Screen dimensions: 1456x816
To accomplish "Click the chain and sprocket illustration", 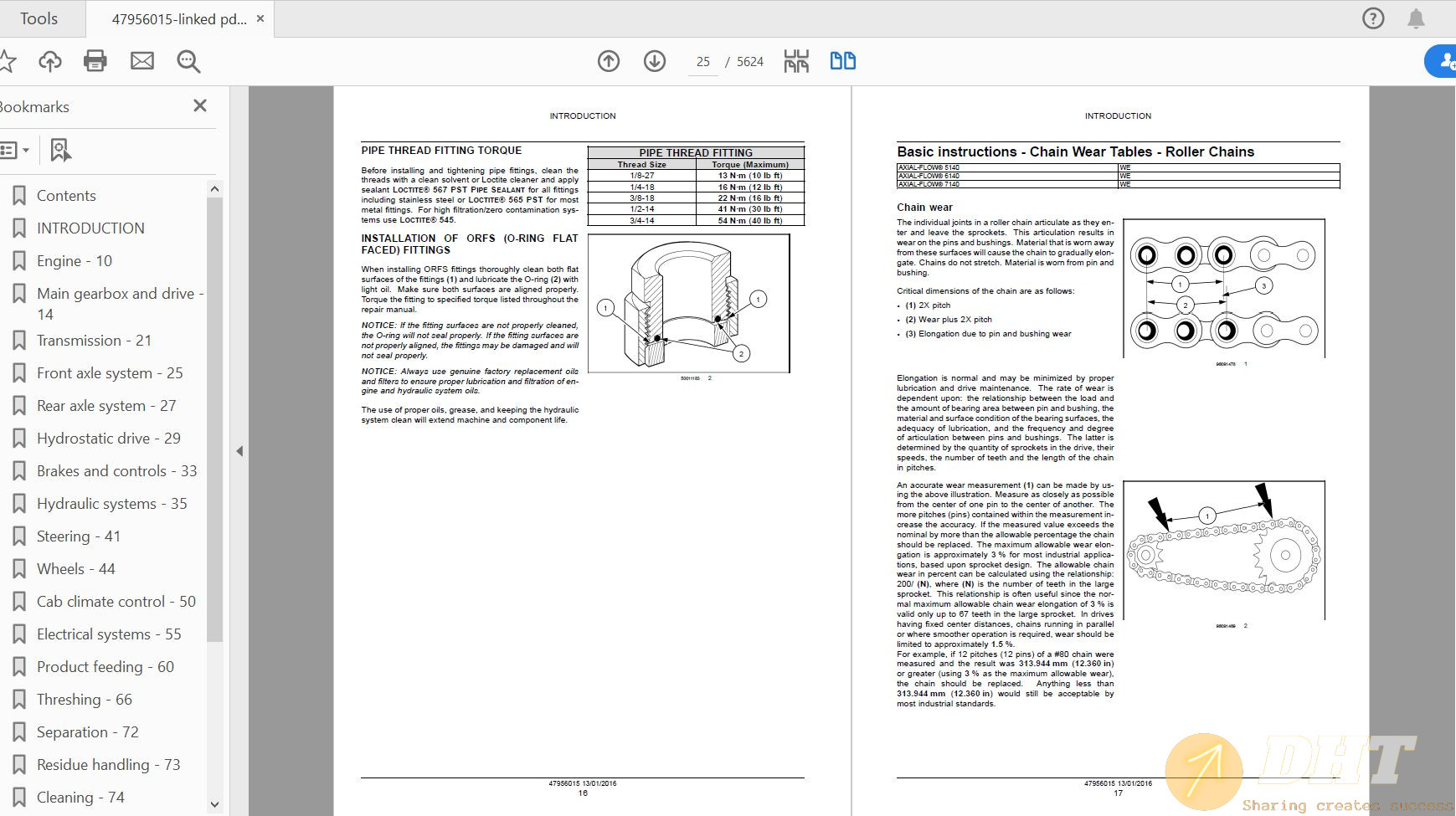I will pos(1224,551).
